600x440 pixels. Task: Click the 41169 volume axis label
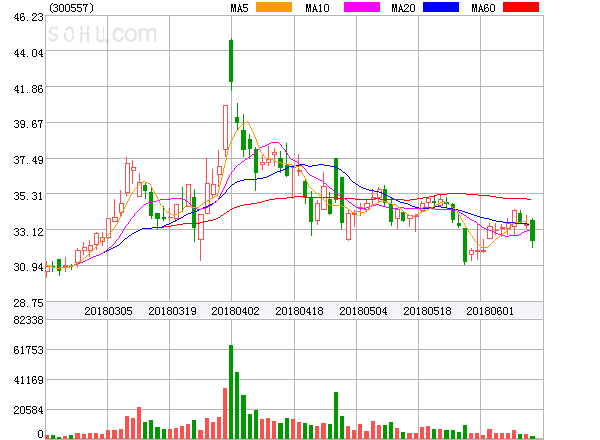coord(29,380)
